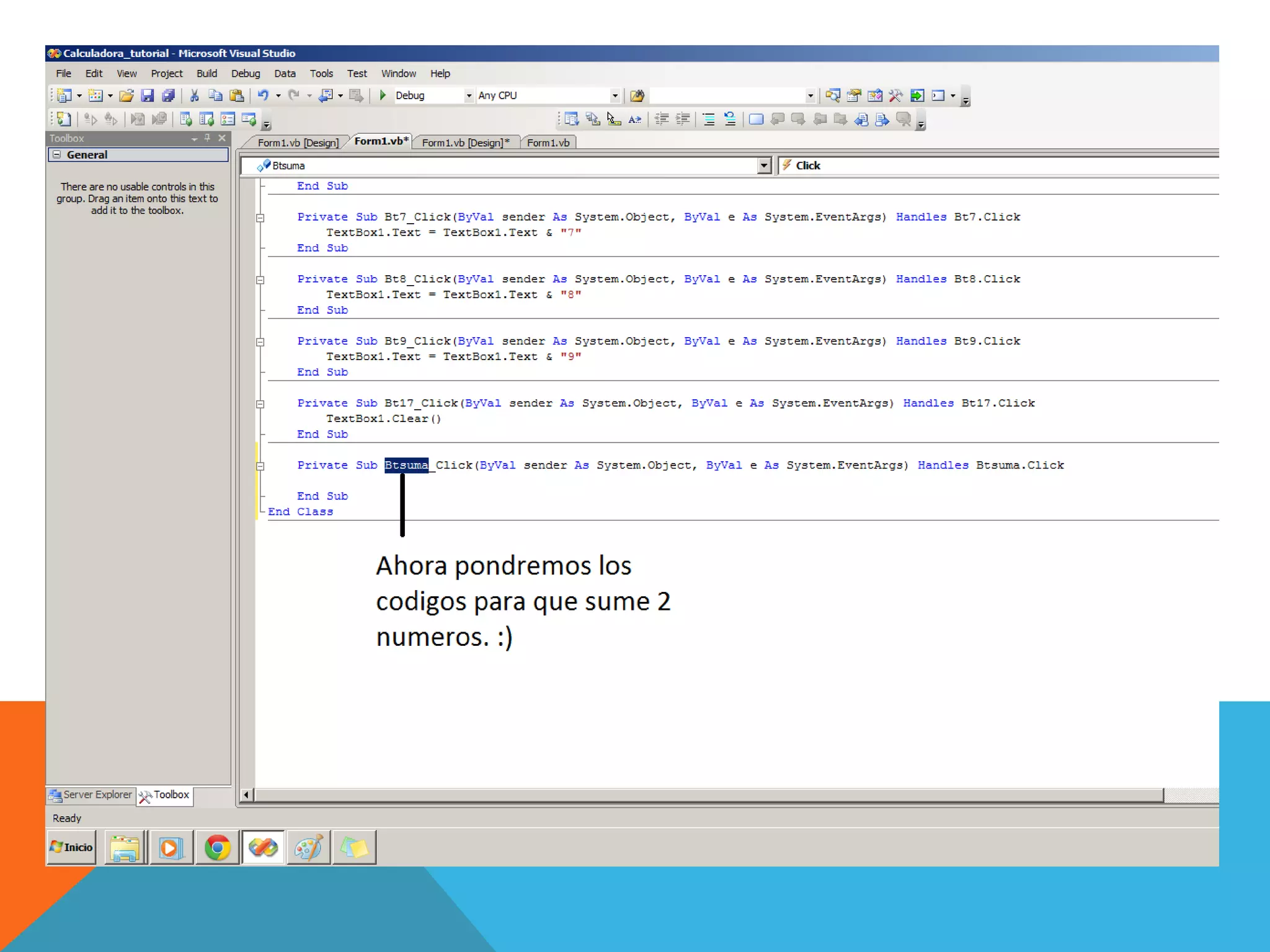Click the highlighted Btsuma text in code

tap(406, 465)
